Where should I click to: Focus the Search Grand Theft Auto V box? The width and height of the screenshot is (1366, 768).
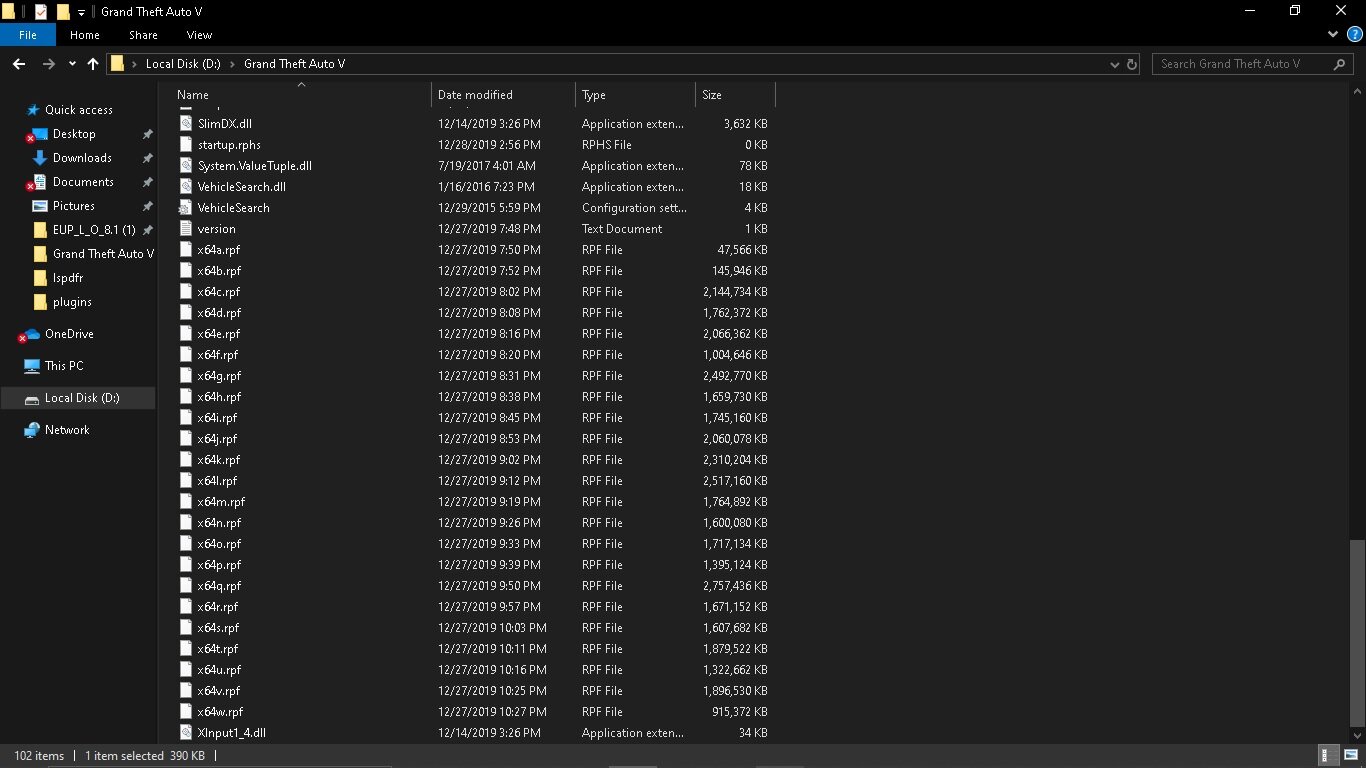(1254, 64)
